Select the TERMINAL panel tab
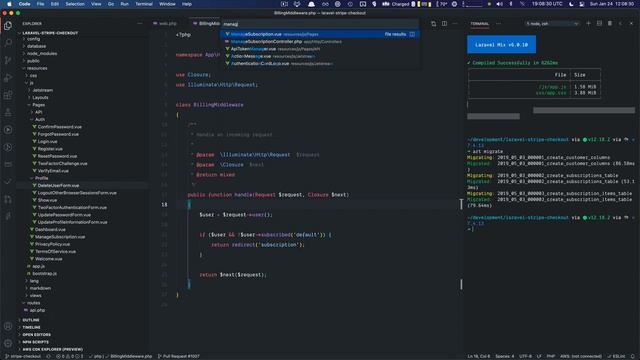This screenshot has height=360, width=640. [480, 24]
